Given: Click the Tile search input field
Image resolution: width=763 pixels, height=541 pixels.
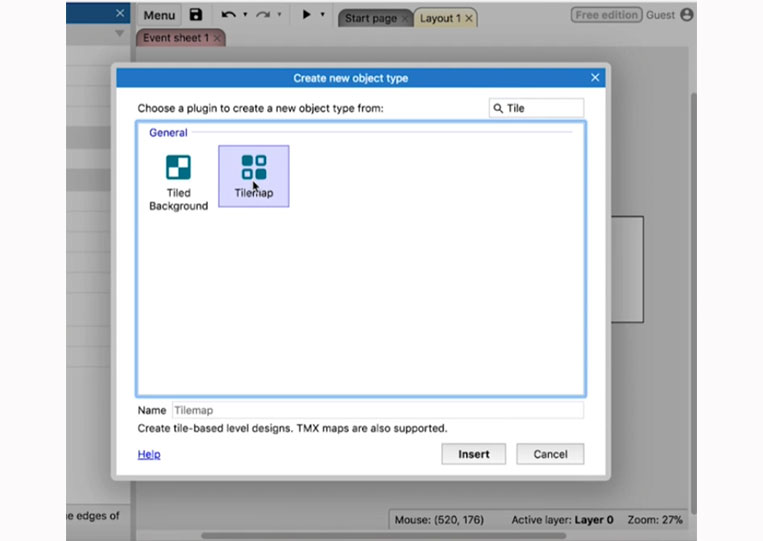Looking at the screenshot, I should [536, 108].
